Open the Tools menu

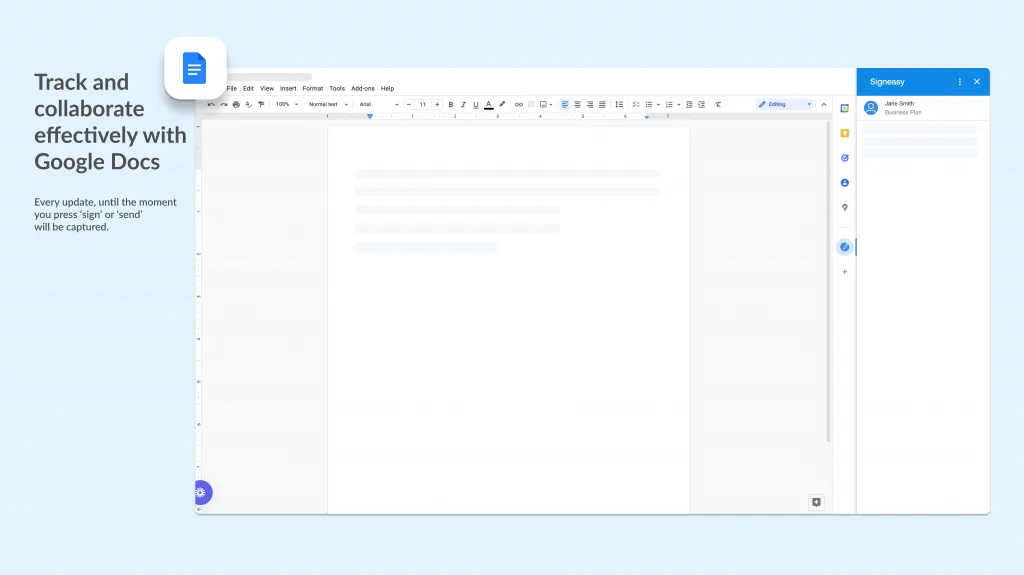pos(337,88)
